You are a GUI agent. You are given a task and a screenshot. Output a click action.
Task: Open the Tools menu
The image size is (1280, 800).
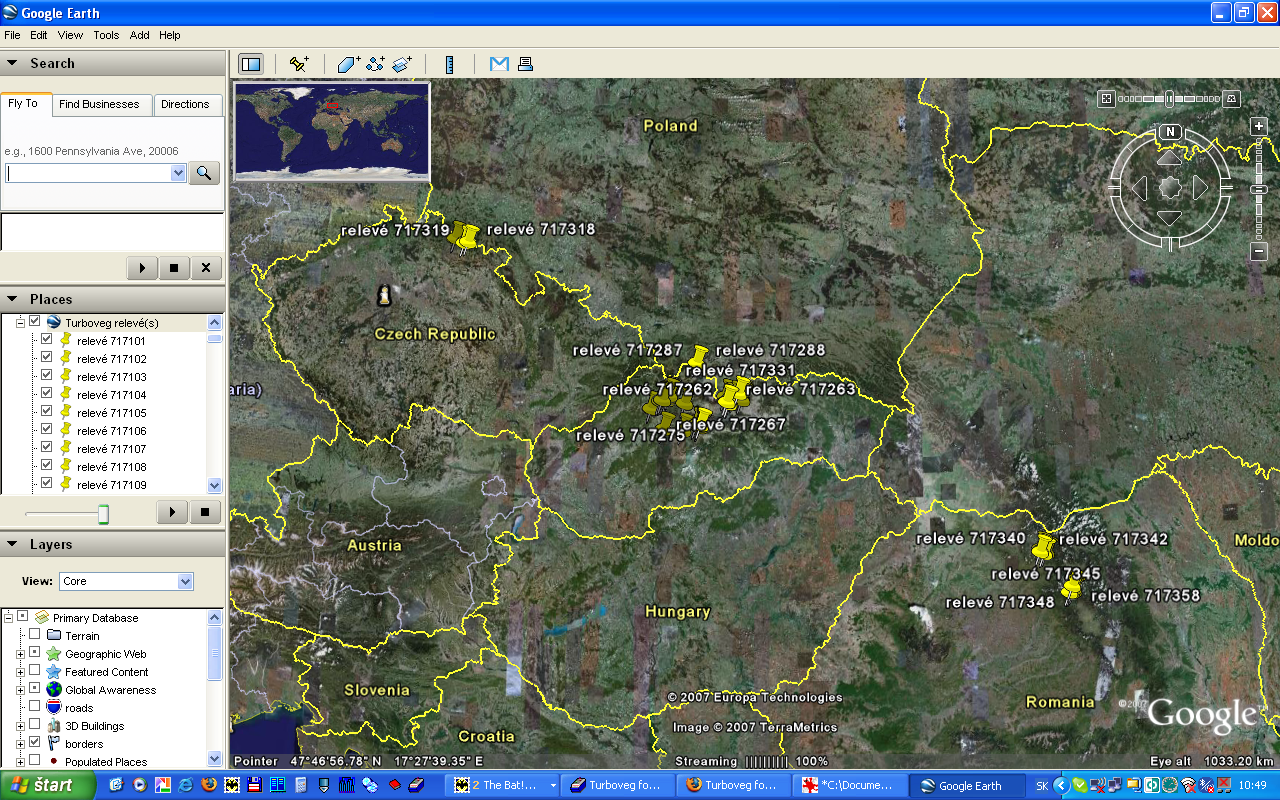pyautogui.click(x=106, y=35)
